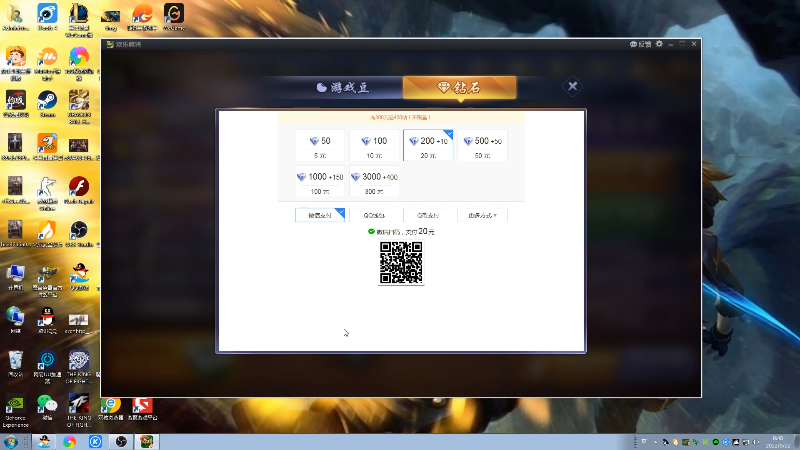Switch to OBS in the taskbar

click(x=121, y=442)
